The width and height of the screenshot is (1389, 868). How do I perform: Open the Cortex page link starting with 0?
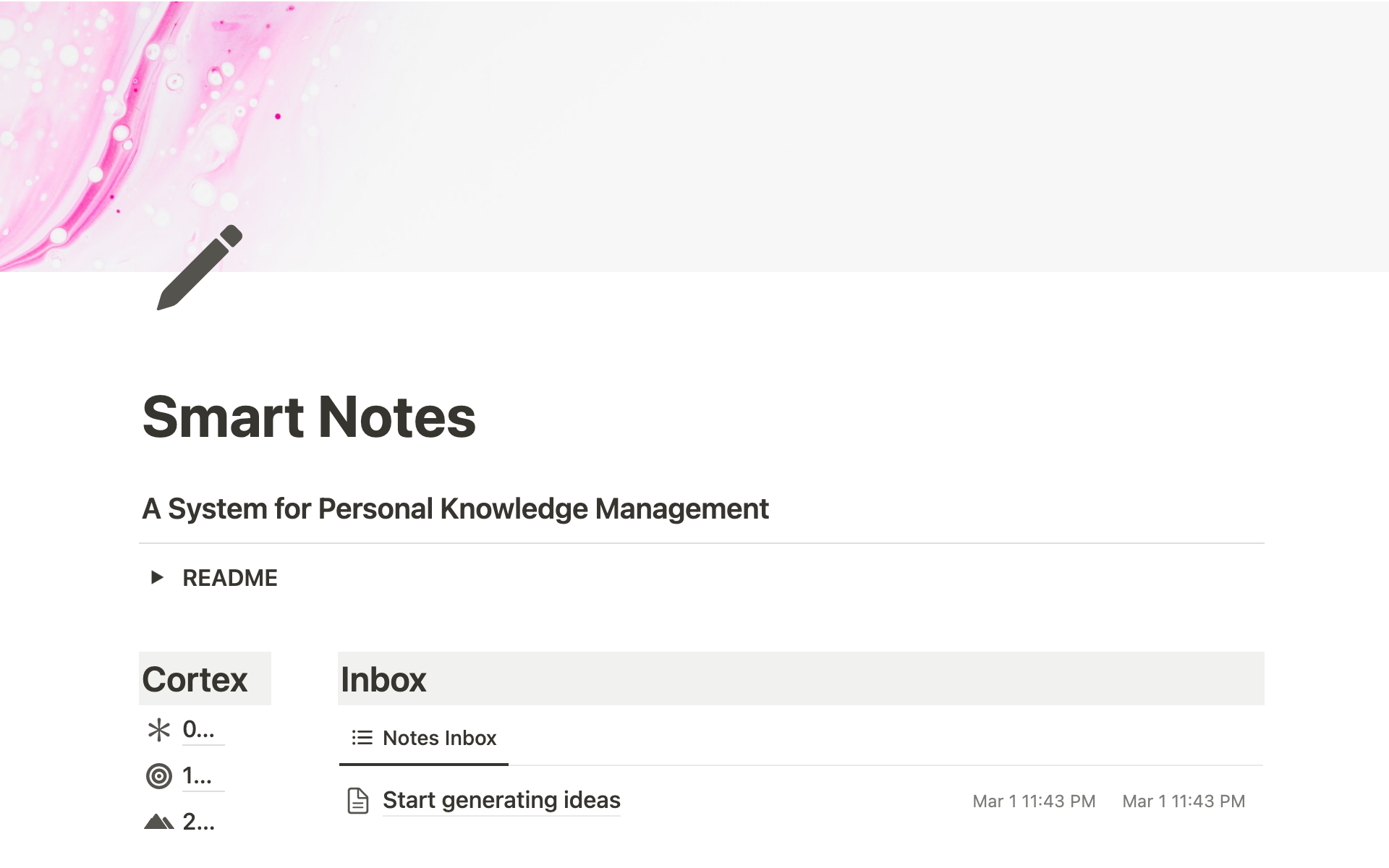pos(198,729)
